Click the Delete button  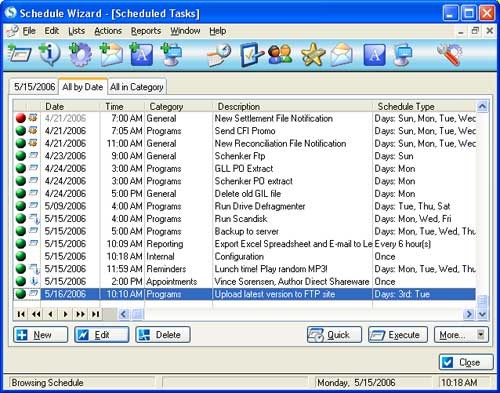pyautogui.click(x=163, y=335)
